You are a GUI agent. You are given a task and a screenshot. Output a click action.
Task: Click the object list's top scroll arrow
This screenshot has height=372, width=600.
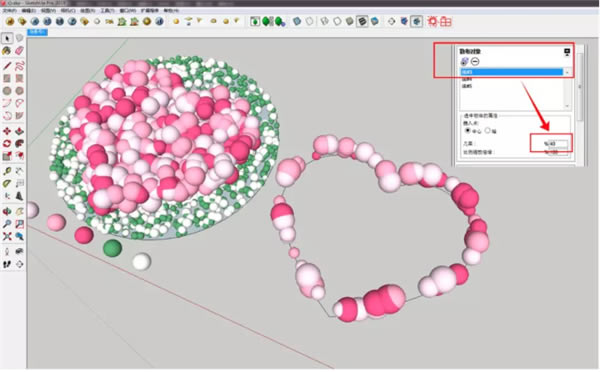(x=567, y=72)
